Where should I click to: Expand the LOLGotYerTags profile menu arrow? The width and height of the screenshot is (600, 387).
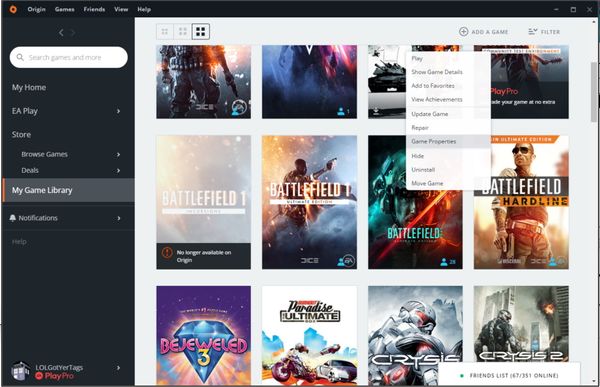tap(119, 367)
